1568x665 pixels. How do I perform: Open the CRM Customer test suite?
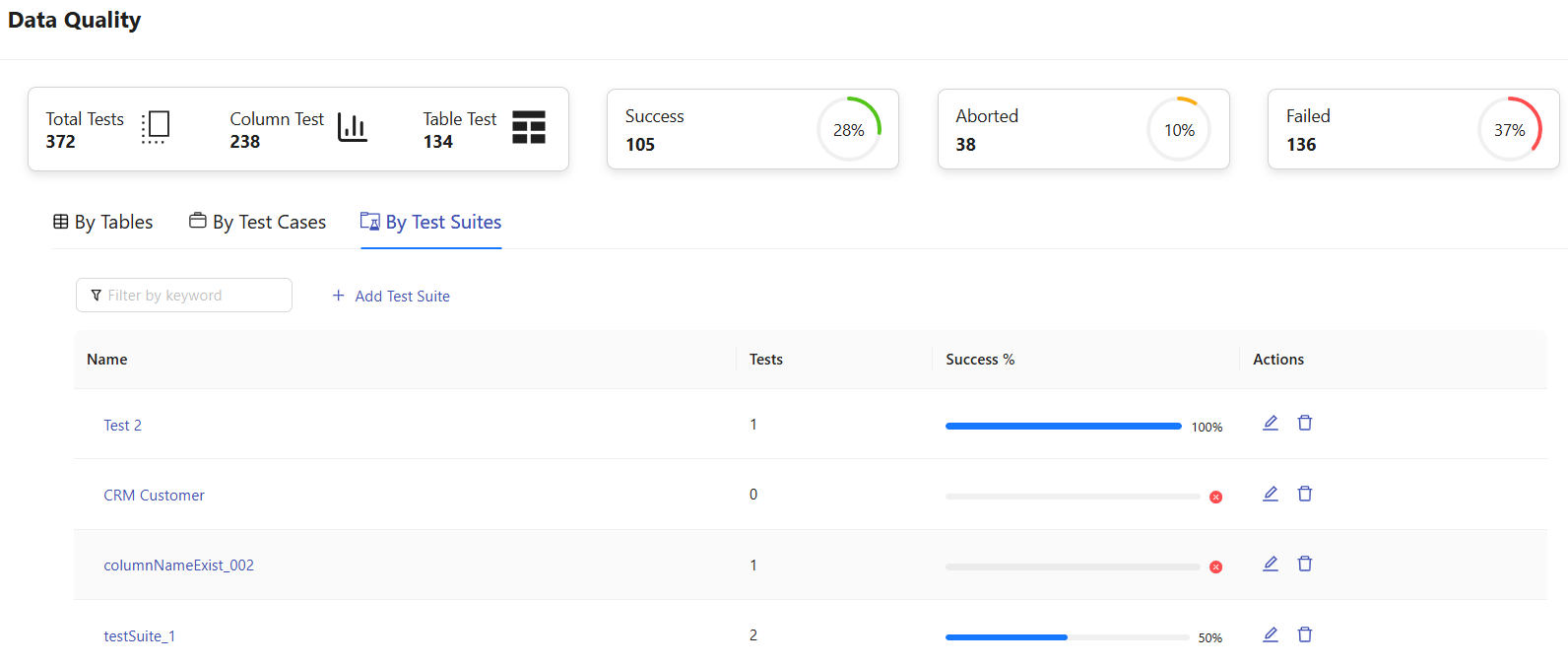pyautogui.click(x=155, y=496)
